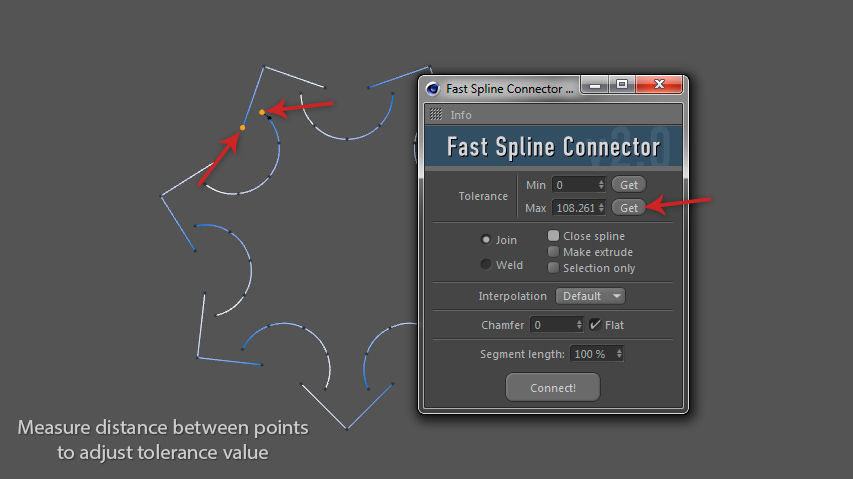Select the Join radio button
Screen dimensions: 853x479
point(486,239)
